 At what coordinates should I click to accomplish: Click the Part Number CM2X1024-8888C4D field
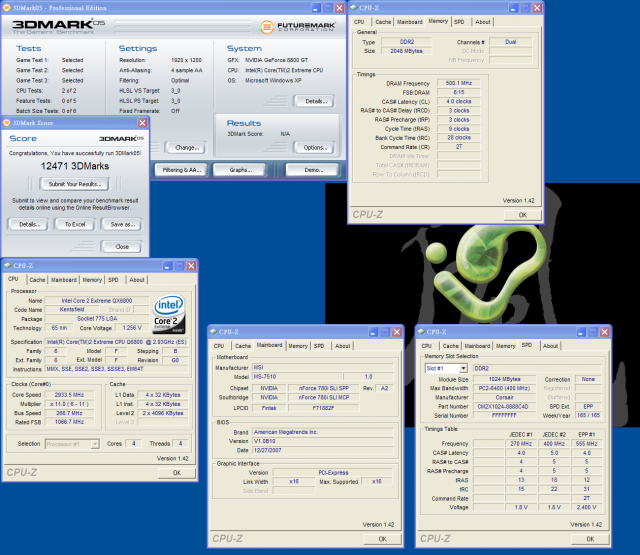coord(504,406)
